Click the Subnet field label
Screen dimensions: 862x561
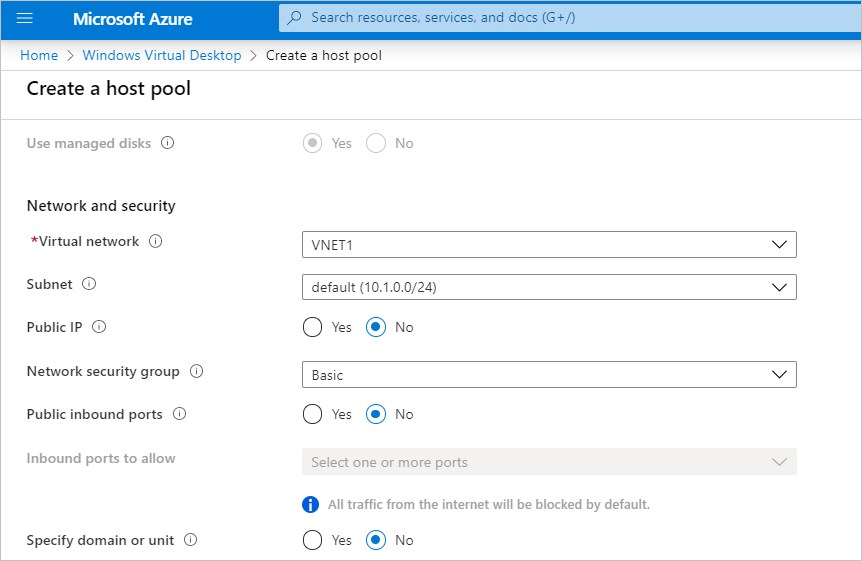coord(49,284)
